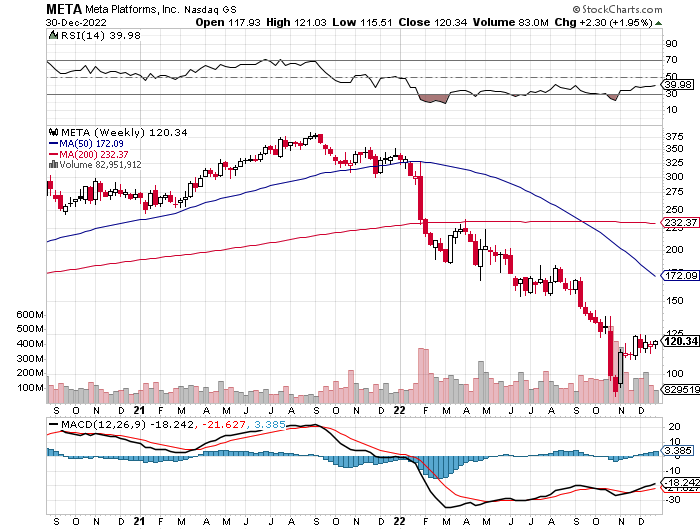Click the '22' year label under MACD panel
Viewport: 700px width, 530px height.
click(x=399, y=521)
